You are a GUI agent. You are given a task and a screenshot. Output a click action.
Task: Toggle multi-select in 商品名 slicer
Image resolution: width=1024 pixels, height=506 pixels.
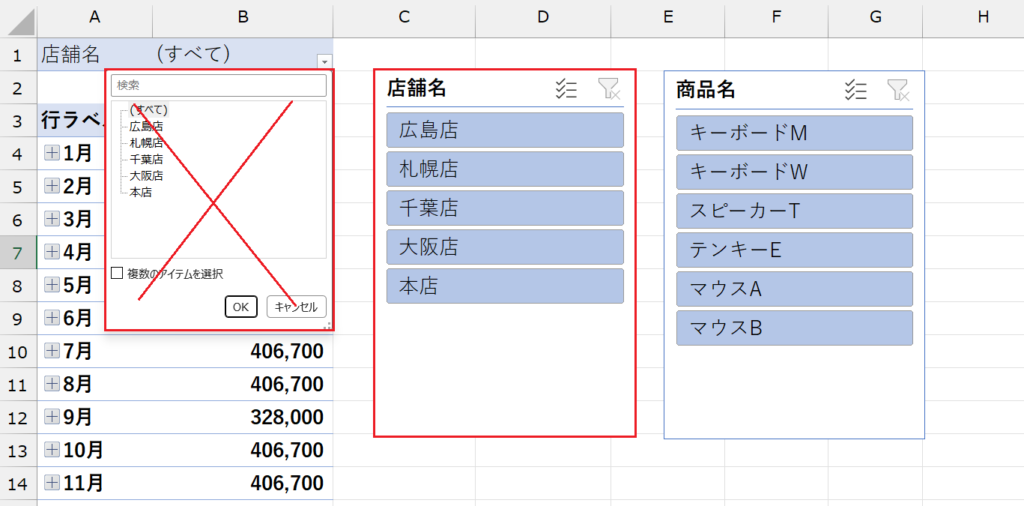coord(855,90)
